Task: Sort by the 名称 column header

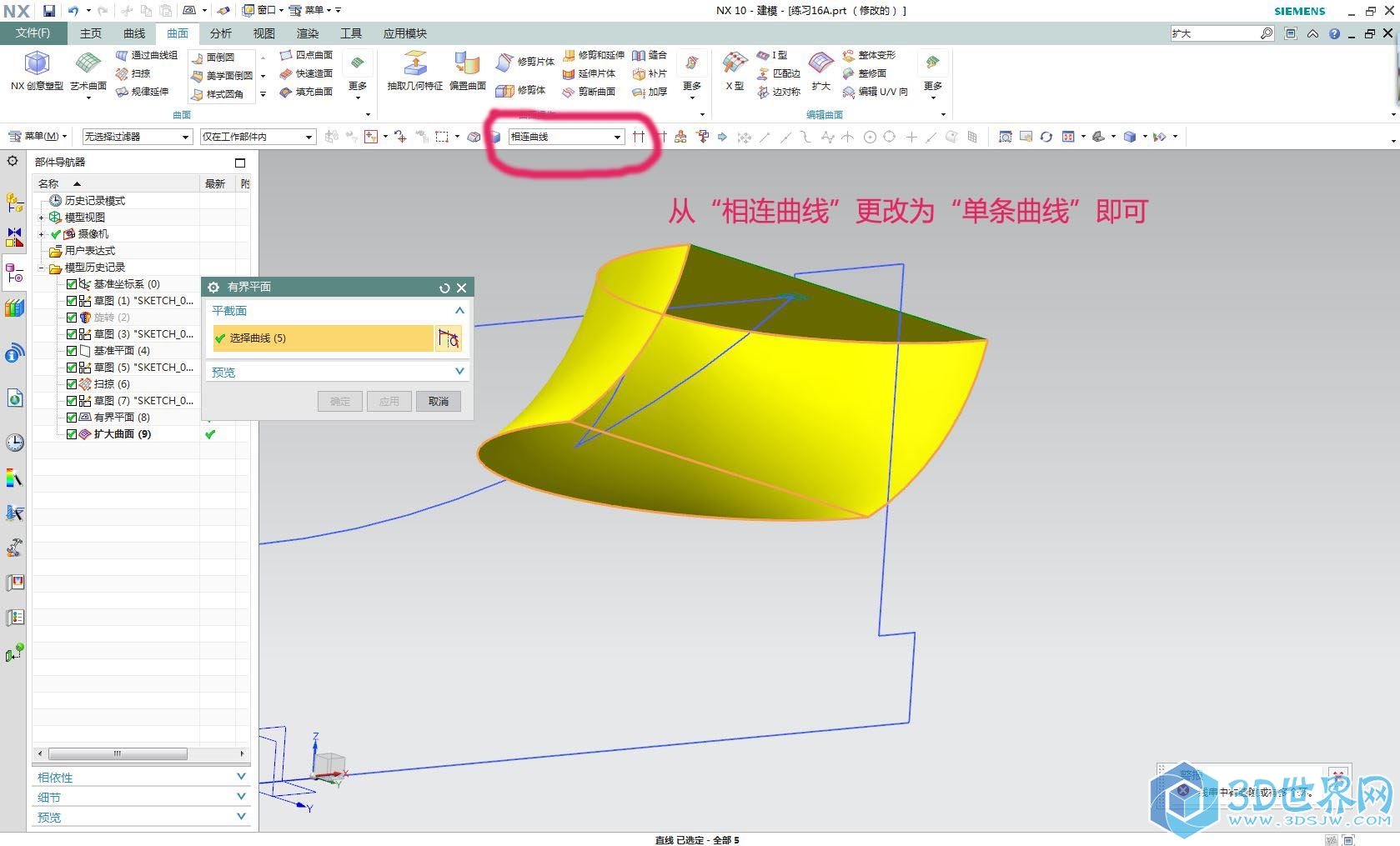Action: tap(117, 183)
